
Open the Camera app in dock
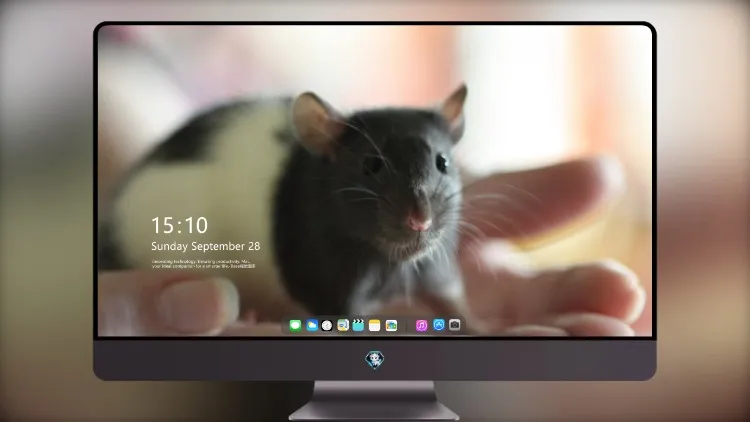tap(455, 325)
